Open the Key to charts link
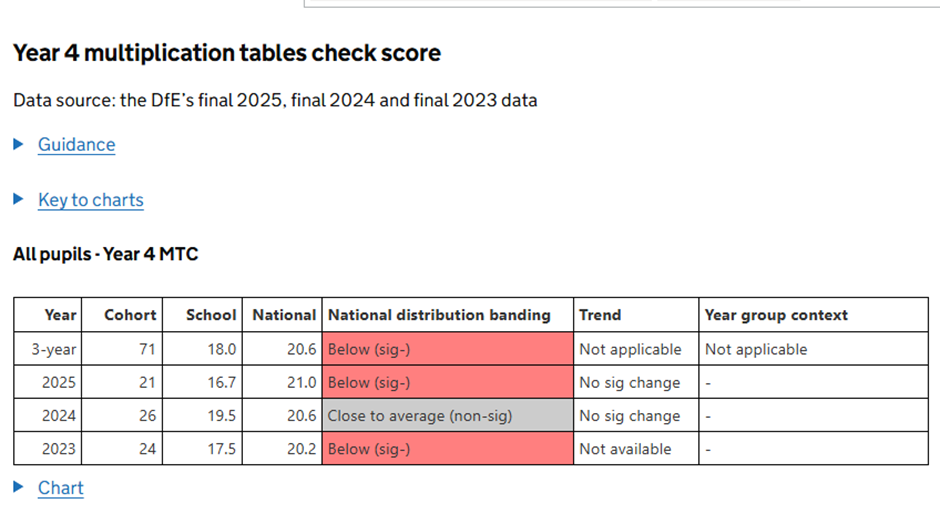Image resolution: width=940 pixels, height=524 pixels. 90,200
